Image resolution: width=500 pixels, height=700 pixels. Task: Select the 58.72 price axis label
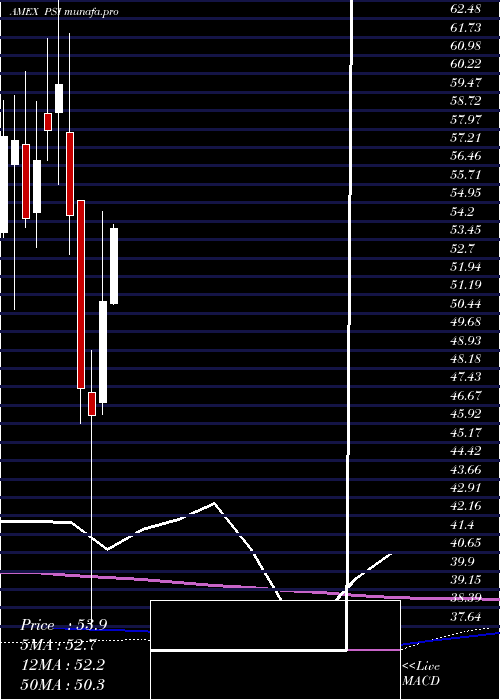[x=465, y=101]
